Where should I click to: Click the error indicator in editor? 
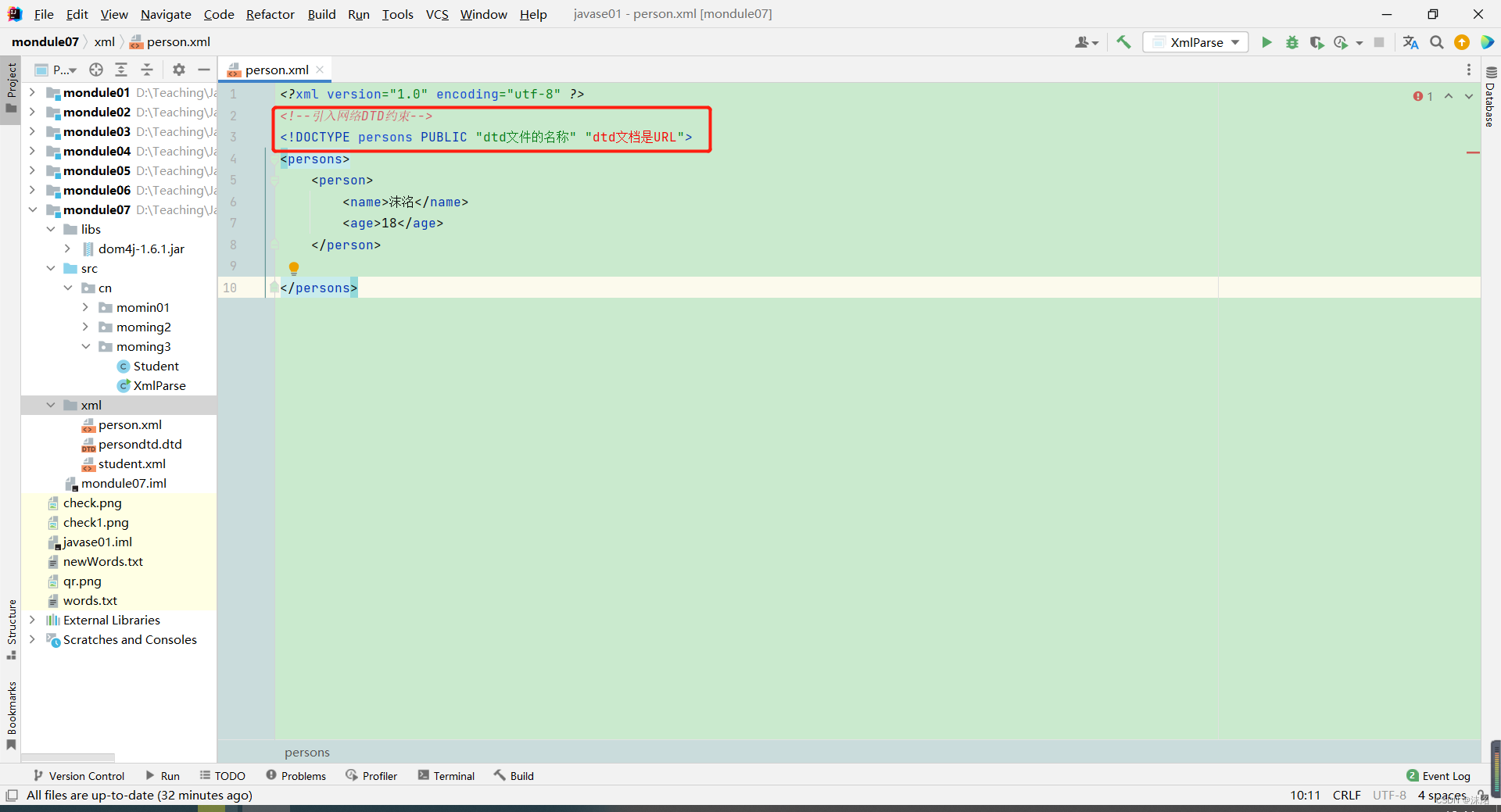(1423, 96)
